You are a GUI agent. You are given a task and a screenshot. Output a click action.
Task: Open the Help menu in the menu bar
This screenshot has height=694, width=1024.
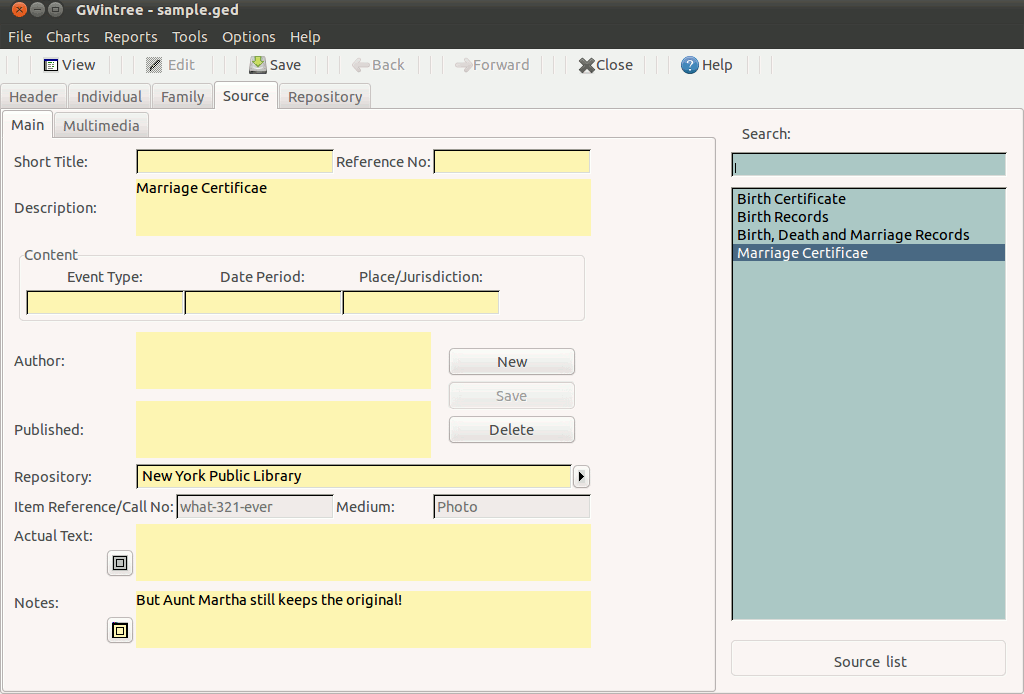click(x=305, y=37)
